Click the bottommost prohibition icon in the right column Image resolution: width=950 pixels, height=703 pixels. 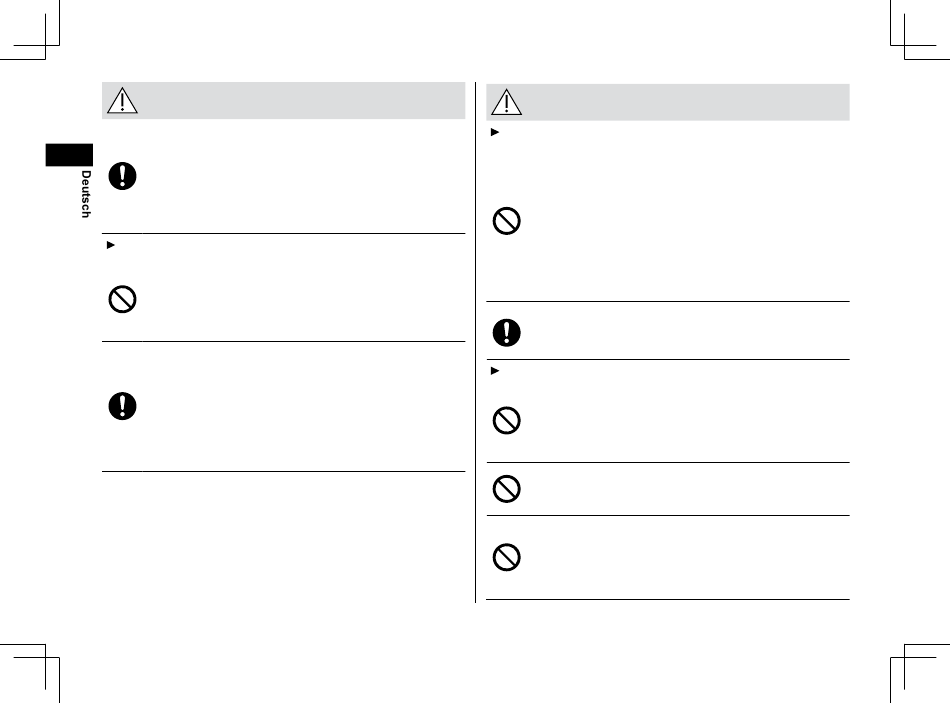tap(507, 557)
